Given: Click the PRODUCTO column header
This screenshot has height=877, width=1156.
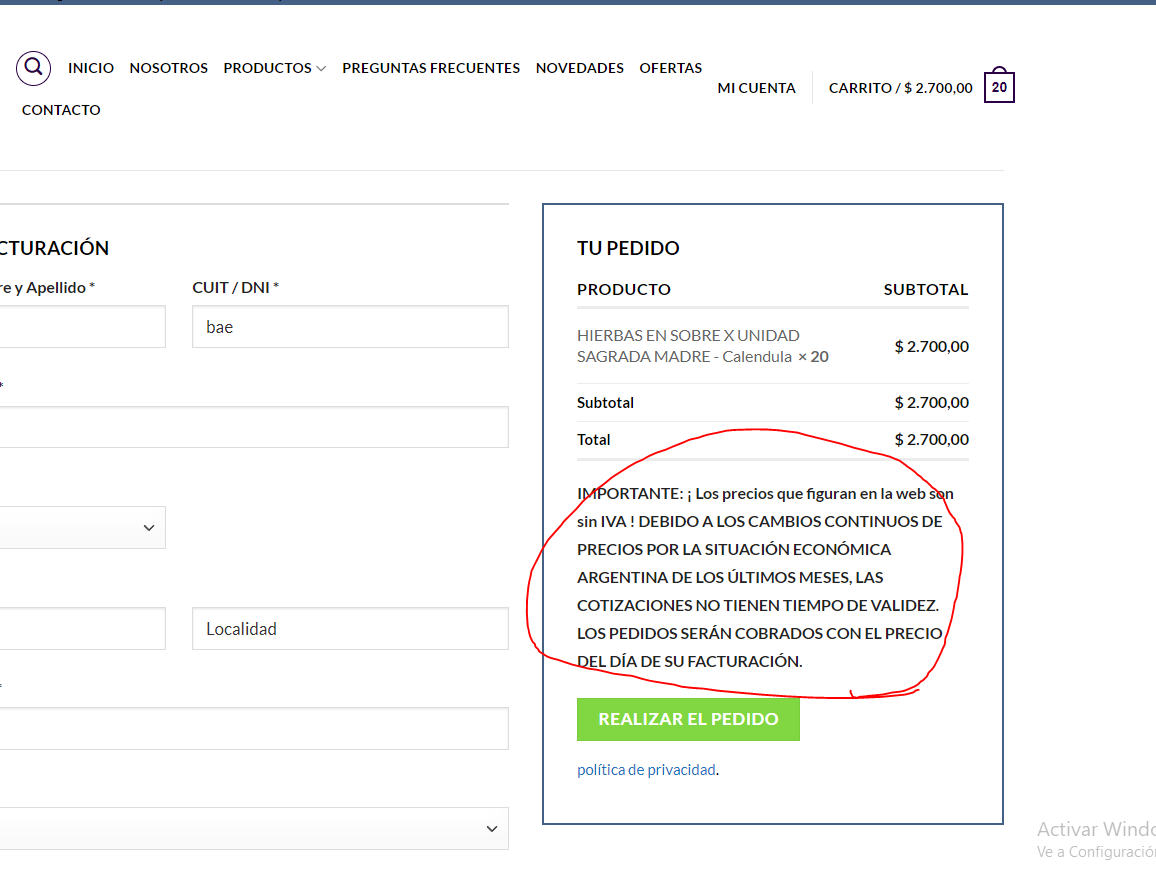Looking at the screenshot, I should pyautogui.click(x=624, y=290).
